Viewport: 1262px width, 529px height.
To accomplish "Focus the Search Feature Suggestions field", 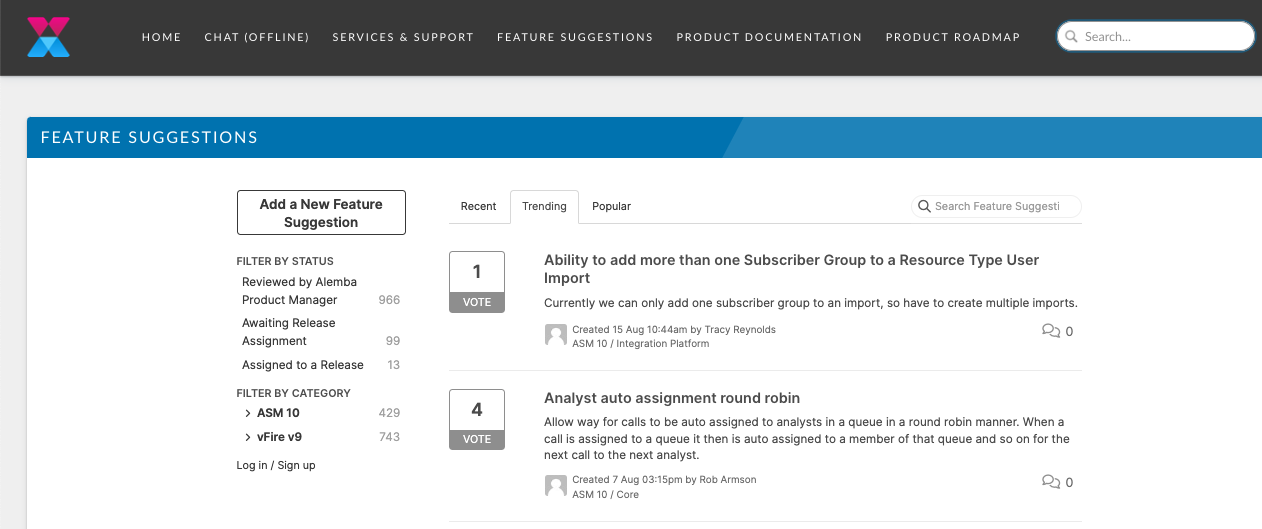I will coord(1003,206).
